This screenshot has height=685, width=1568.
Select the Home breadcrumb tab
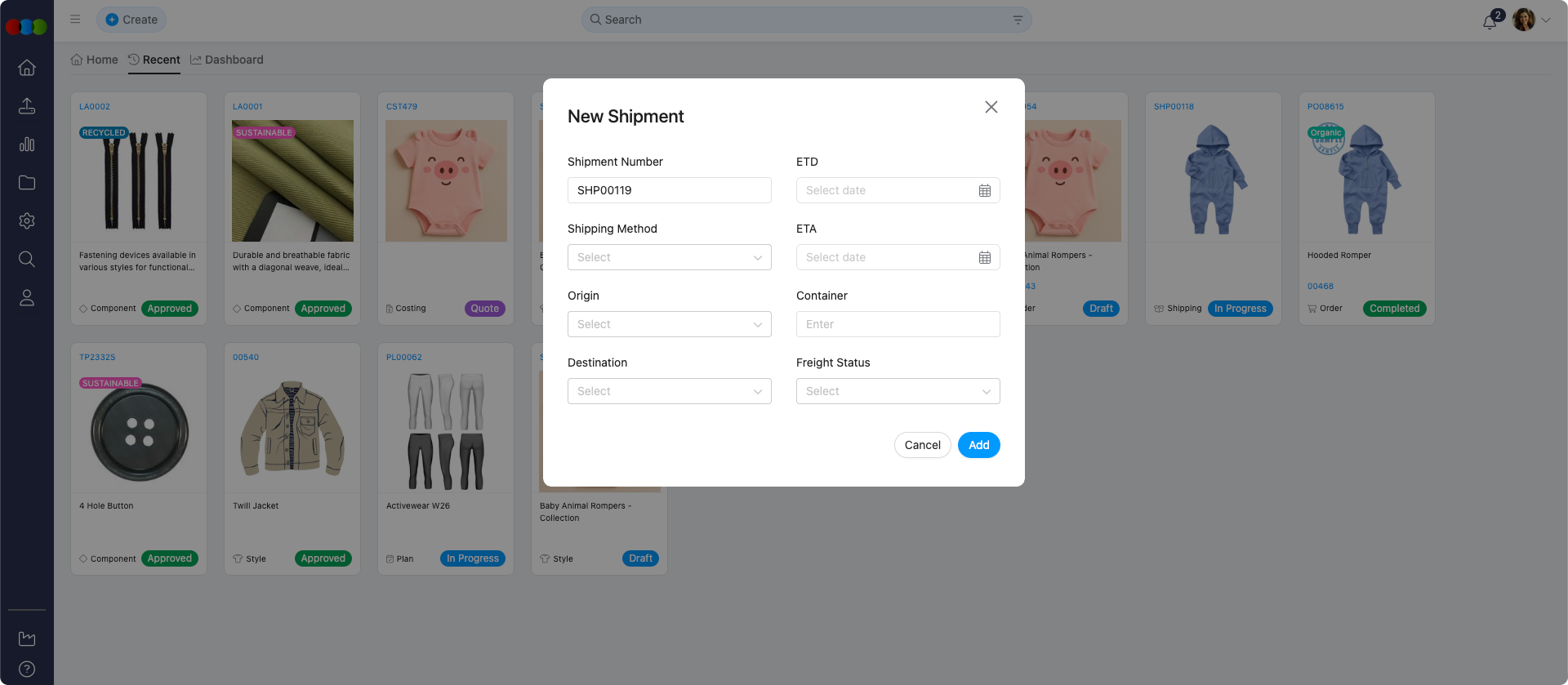tap(94, 60)
